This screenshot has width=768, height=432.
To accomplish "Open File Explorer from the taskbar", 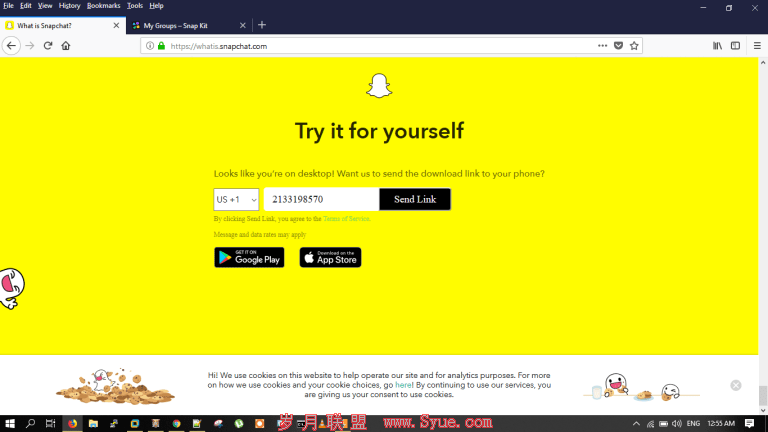I will (x=93, y=424).
